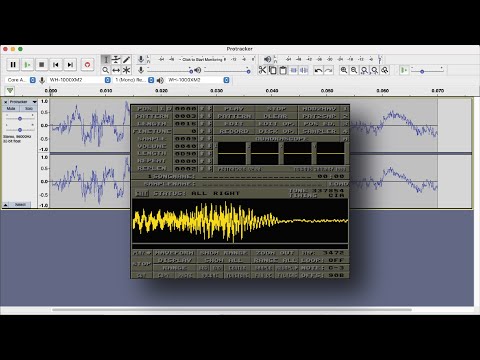Image resolution: width=480 pixels, height=360 pixels.
Task: Click the ProTracker CLEAR button
Action: (x=276, y=116)
